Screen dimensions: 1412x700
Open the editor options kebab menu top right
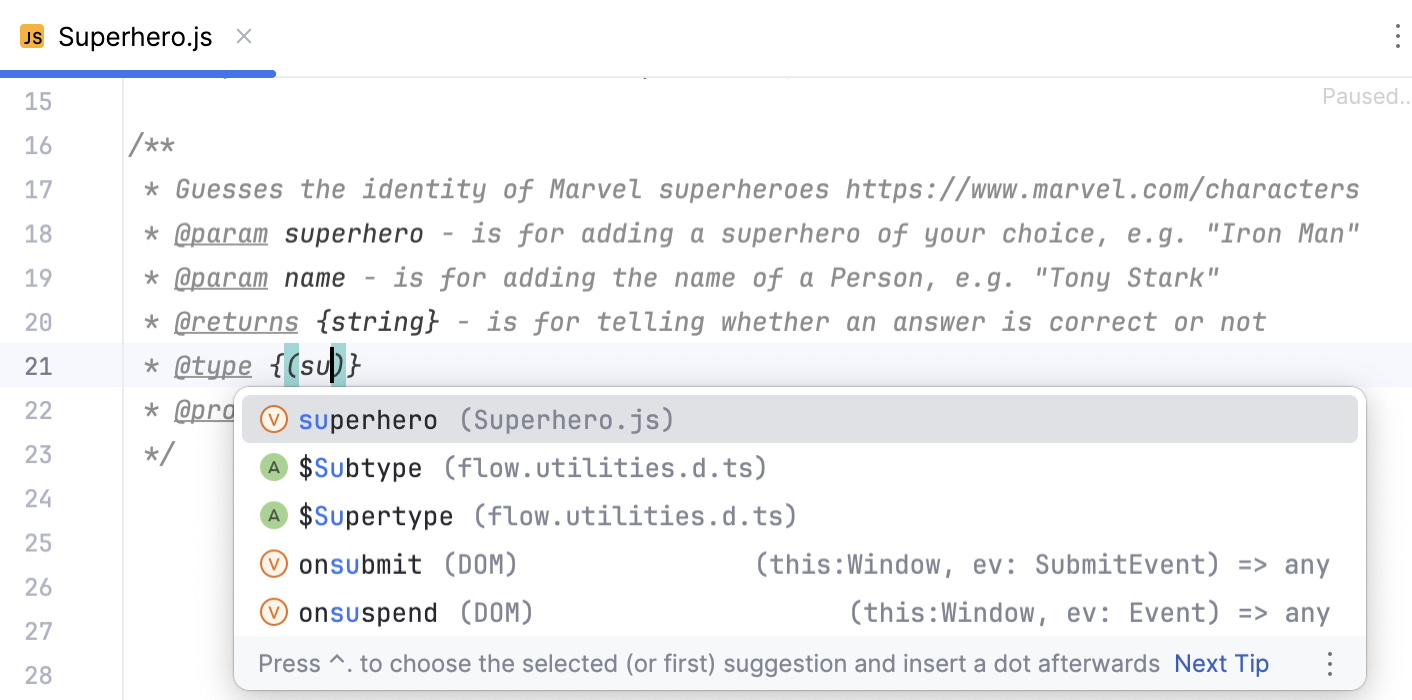1396,36
